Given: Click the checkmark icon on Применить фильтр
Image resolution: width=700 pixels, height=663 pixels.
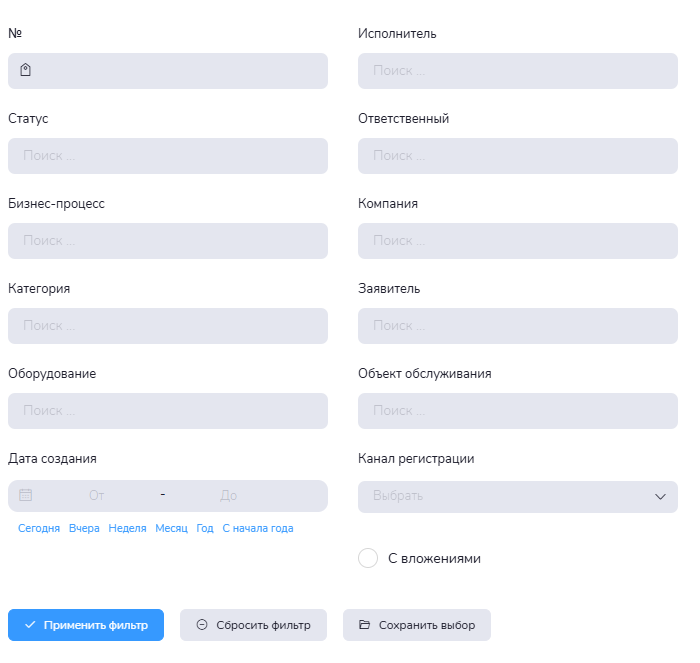Looking at the screenshot, I should pos(30,625).
